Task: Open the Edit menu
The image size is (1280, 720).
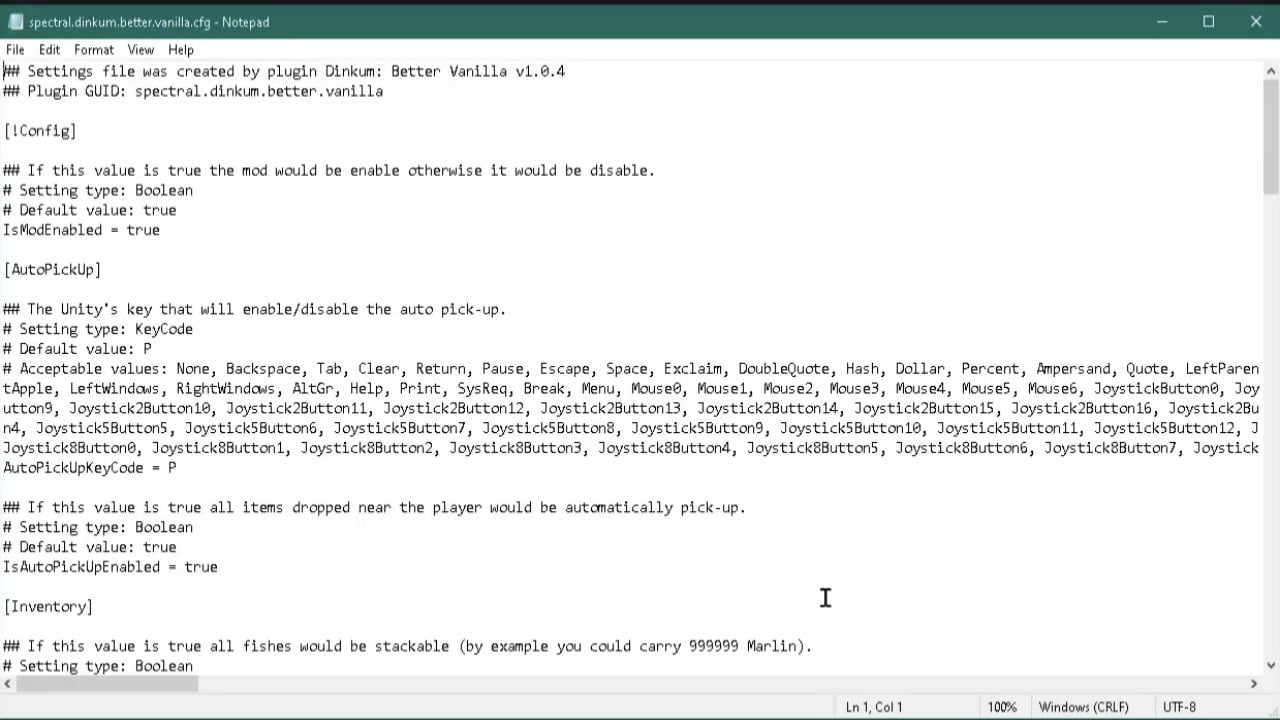Action: coord(50,49)
